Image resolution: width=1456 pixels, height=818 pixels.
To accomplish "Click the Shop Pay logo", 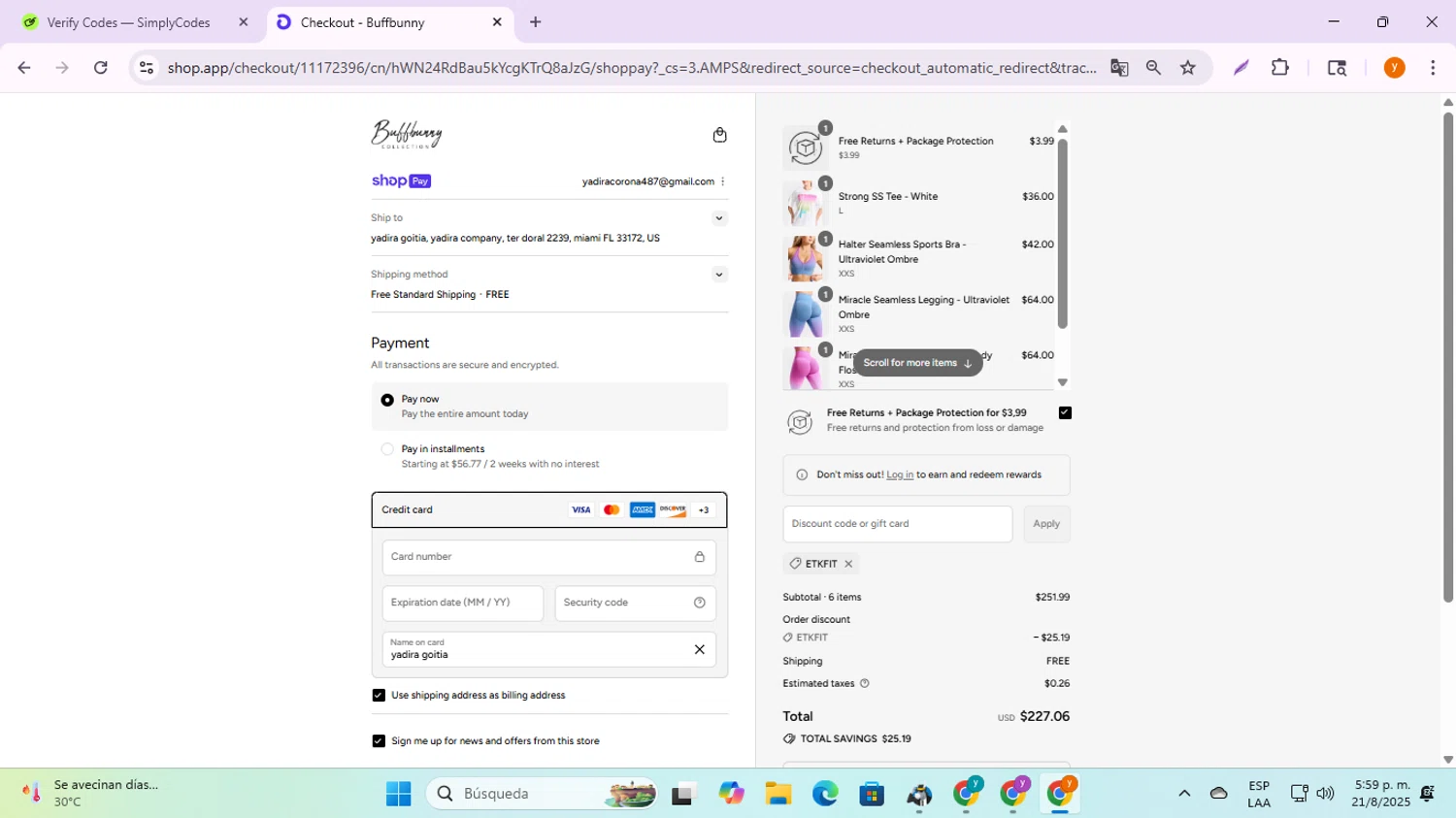I will 401,181.
